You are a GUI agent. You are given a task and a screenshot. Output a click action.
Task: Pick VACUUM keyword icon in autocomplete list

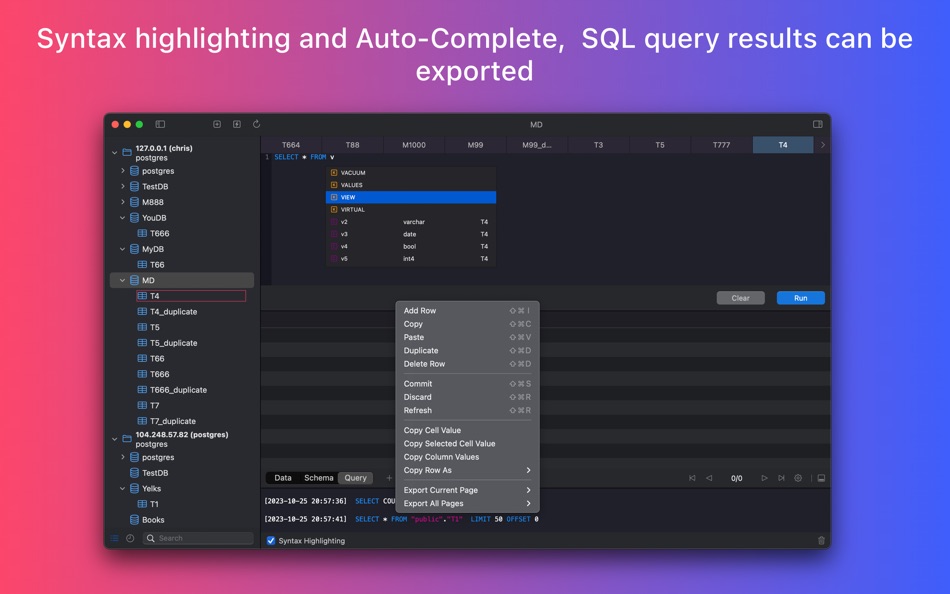(334, 173)
